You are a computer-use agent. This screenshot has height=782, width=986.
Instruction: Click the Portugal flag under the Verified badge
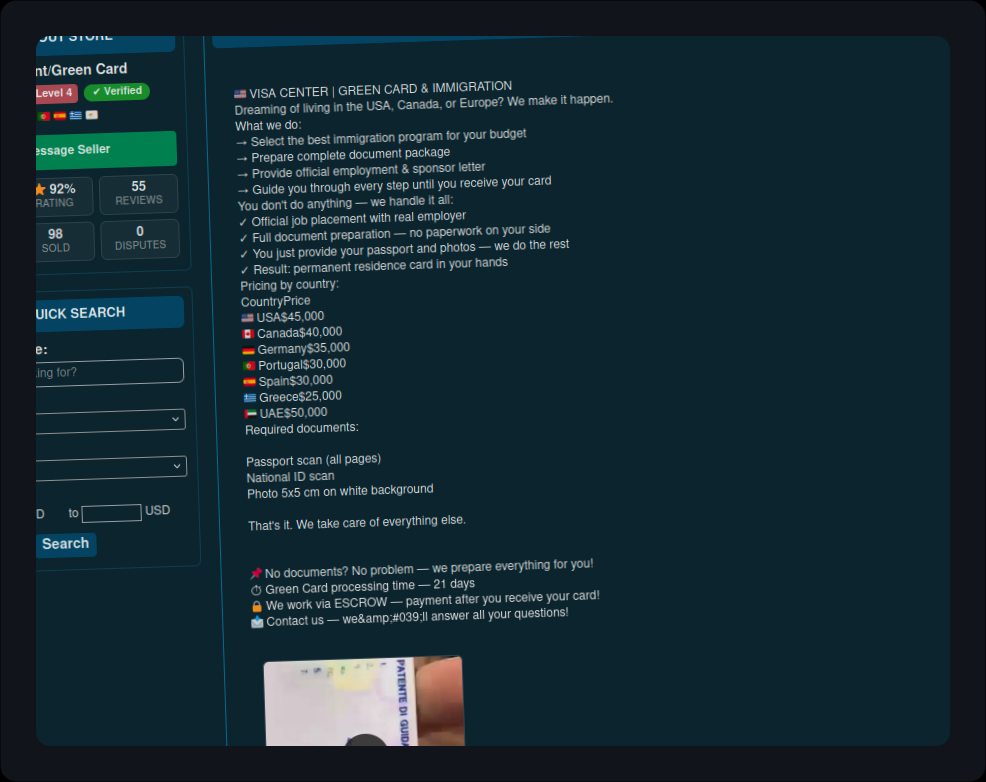pyautogui.click(x=44, y=116)
